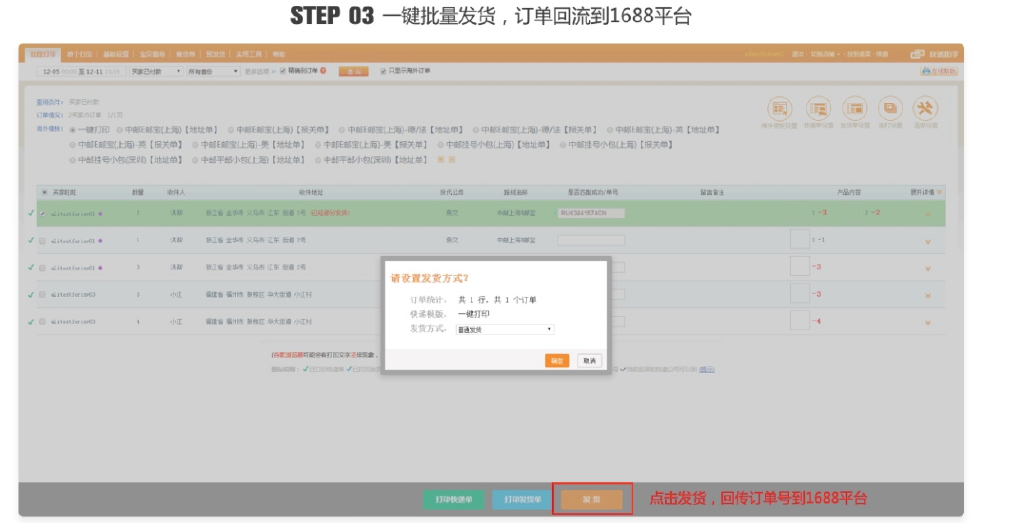1032x530 pixels.
Task: Enable the 精确到订单 checkbox
Action: point(282,71)
